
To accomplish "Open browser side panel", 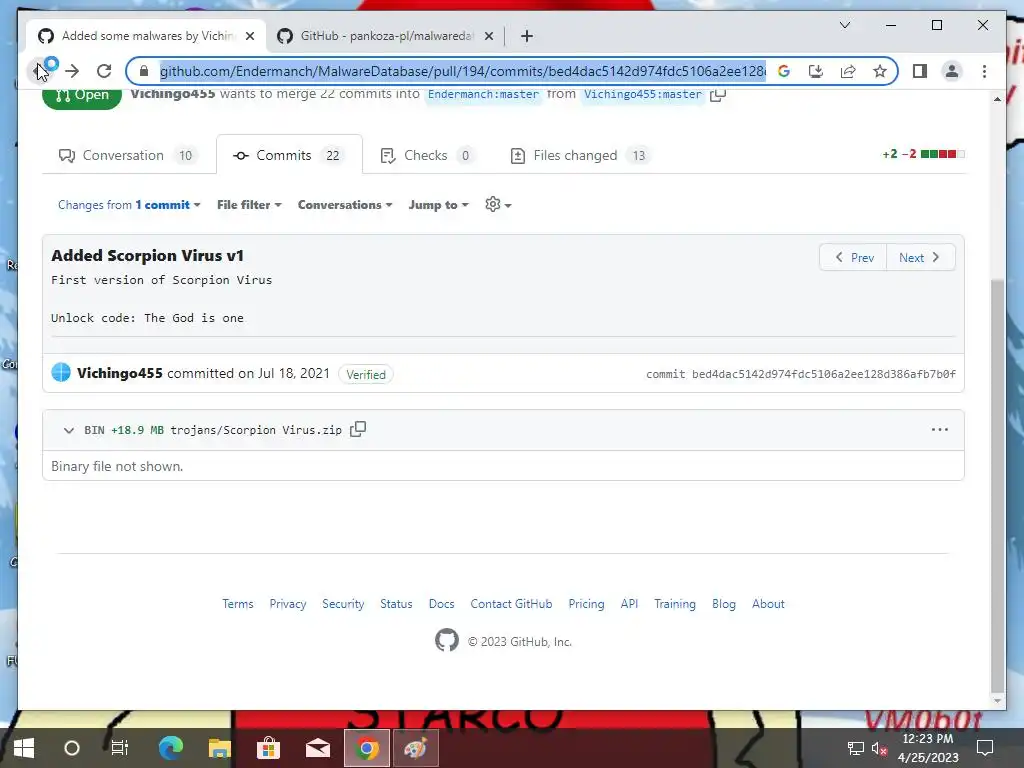I will tap(920, 71).
